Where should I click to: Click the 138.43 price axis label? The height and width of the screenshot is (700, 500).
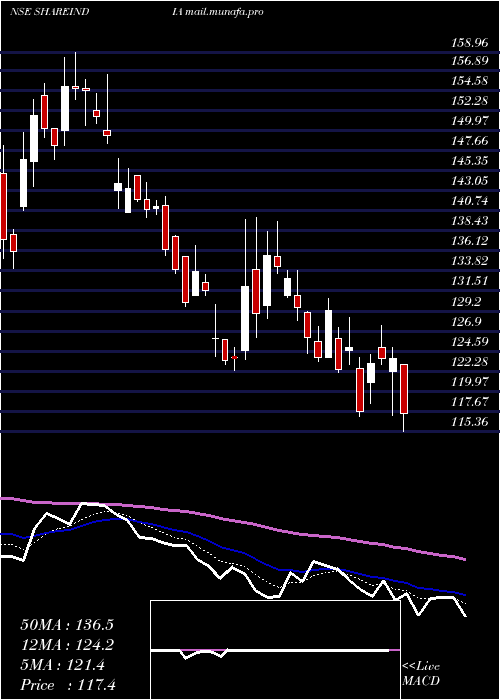470,221
